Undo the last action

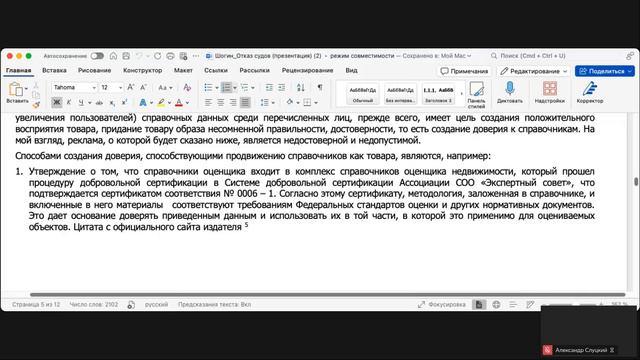pyautogui.click(x=139, y=56)
